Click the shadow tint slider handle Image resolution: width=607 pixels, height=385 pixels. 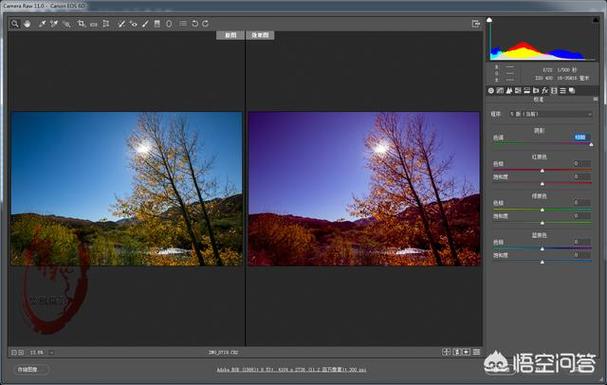[x=591, y=144]
